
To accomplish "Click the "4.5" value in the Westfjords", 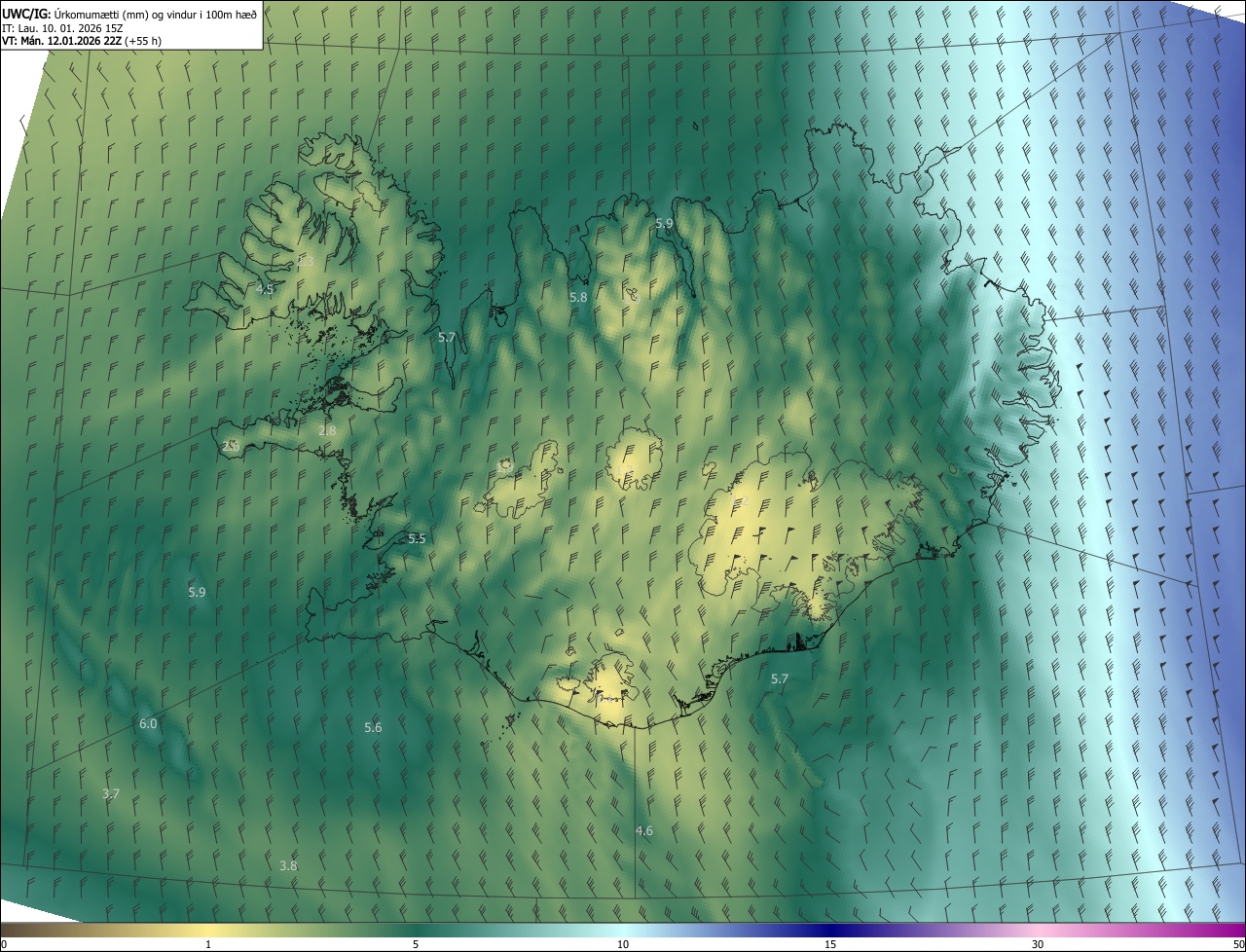I will tap(265, 289).
